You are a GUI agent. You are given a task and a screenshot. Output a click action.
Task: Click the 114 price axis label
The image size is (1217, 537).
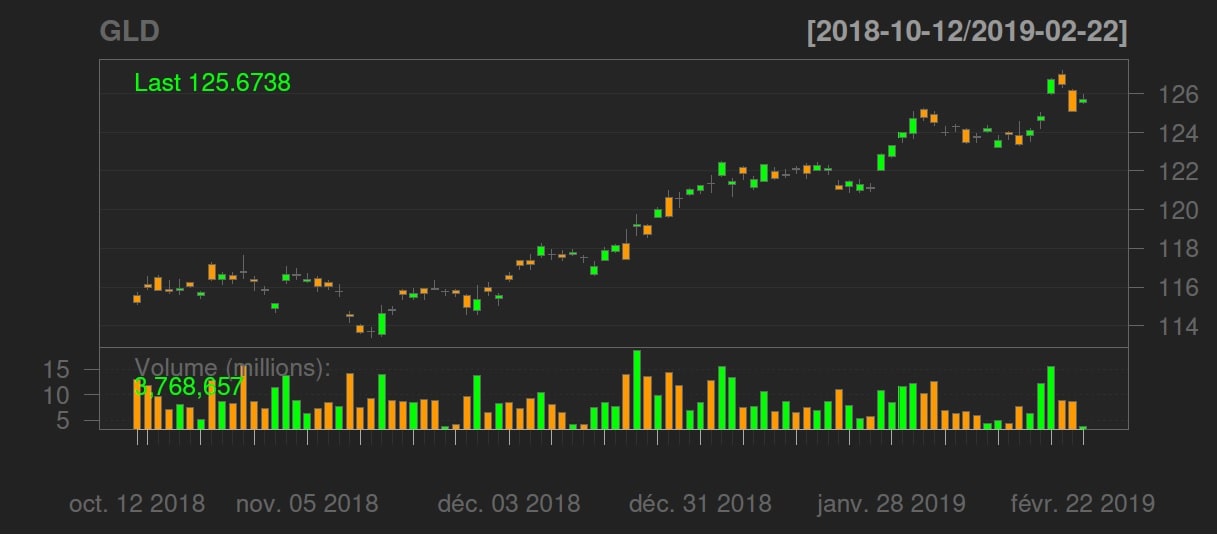tap(1177, 327)
